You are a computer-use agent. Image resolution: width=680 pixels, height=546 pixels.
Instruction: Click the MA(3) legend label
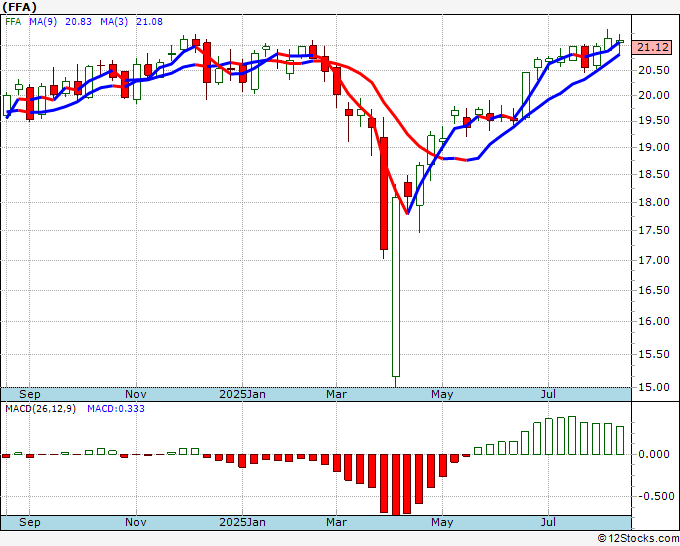(x=114, y=22)
